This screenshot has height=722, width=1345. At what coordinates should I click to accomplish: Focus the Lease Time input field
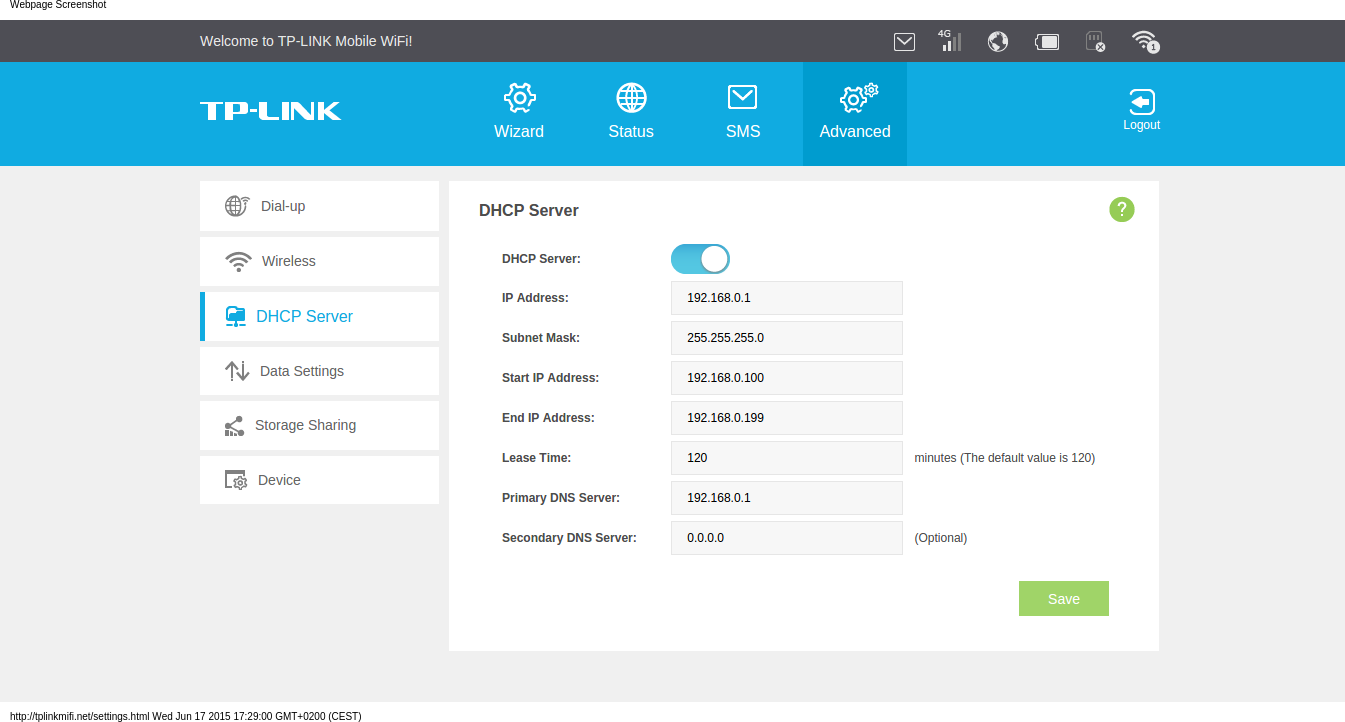[x=786, y=458]
